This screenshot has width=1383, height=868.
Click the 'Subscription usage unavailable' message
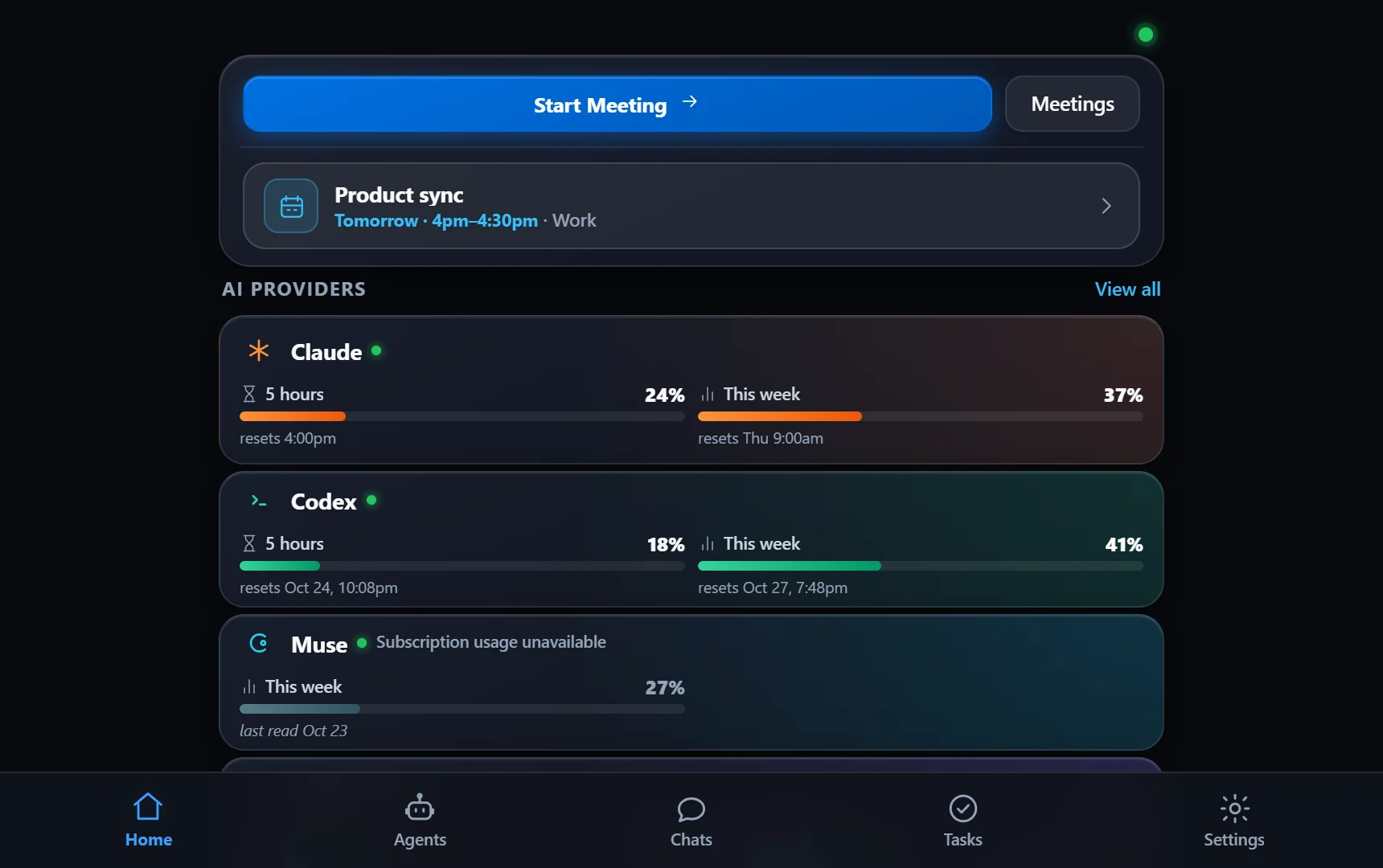click(491, 642)
